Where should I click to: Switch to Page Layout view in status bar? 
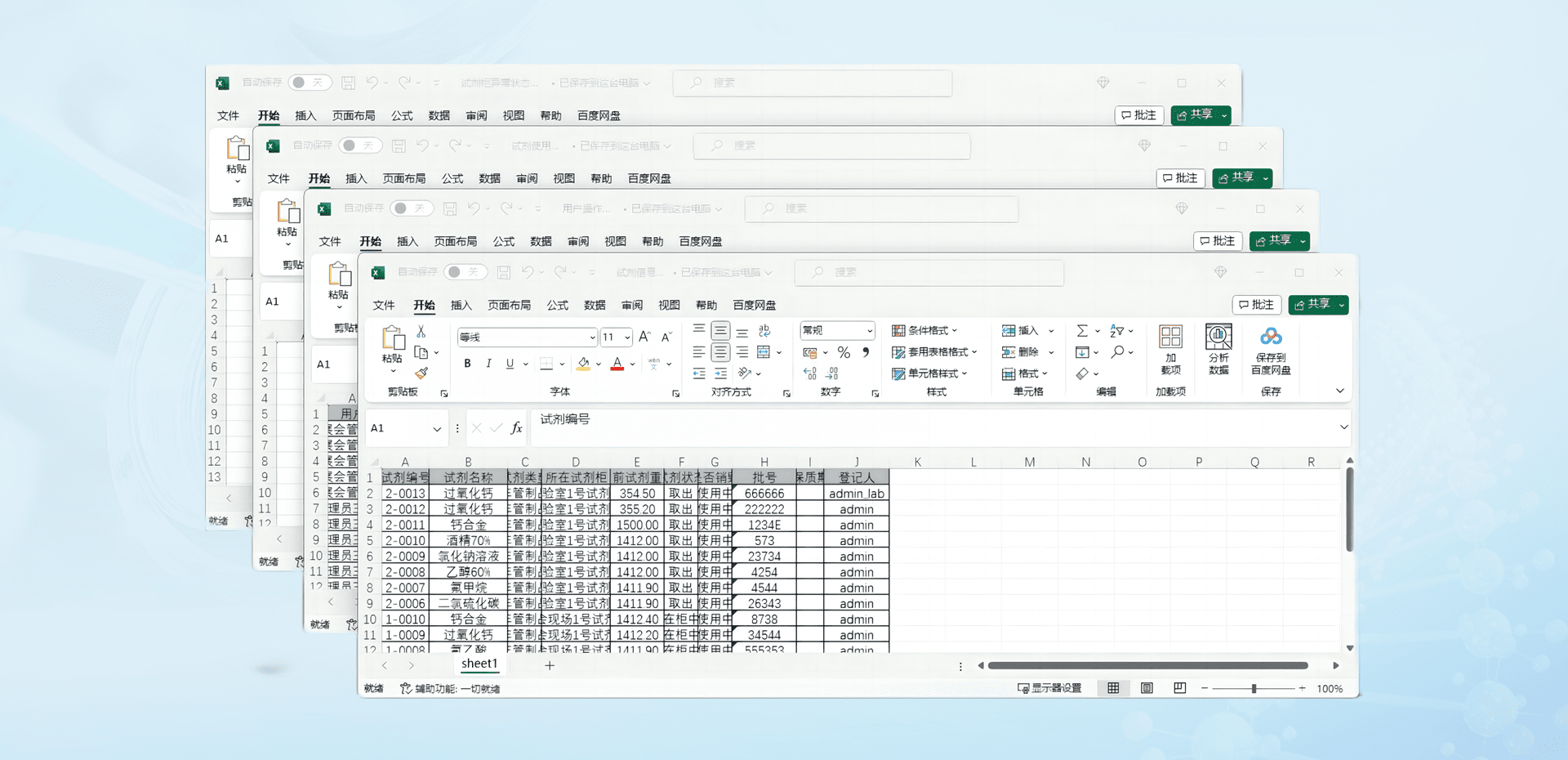tap(1147, 688)
